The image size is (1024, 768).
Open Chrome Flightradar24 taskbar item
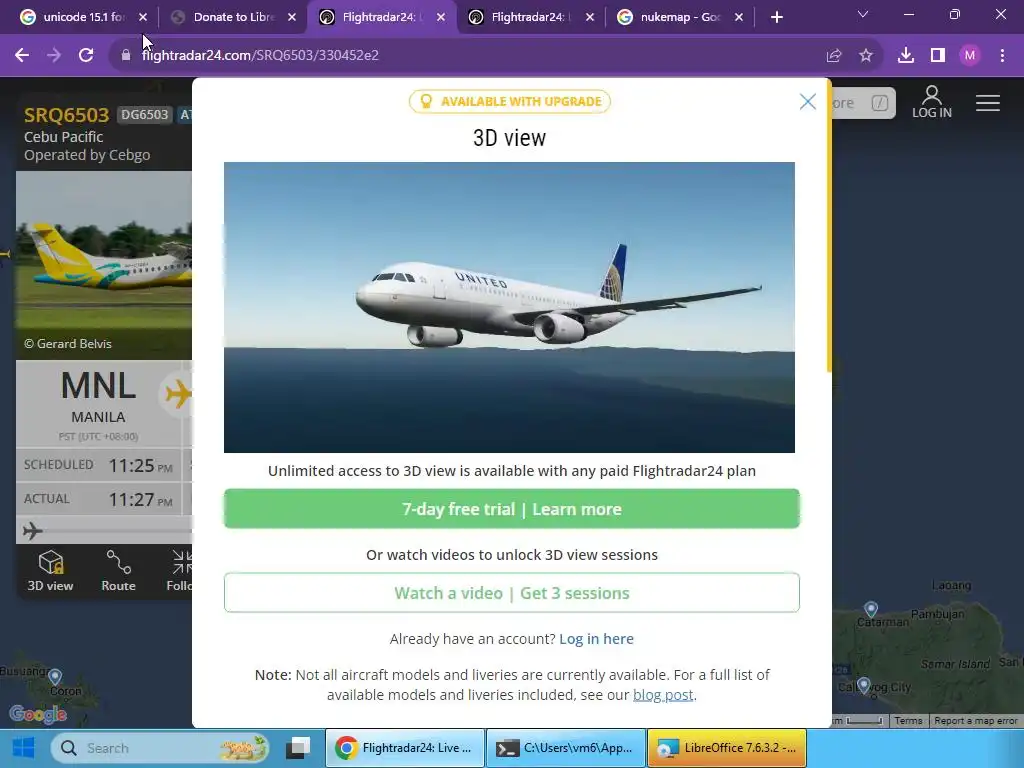click(x=404, y=748)
